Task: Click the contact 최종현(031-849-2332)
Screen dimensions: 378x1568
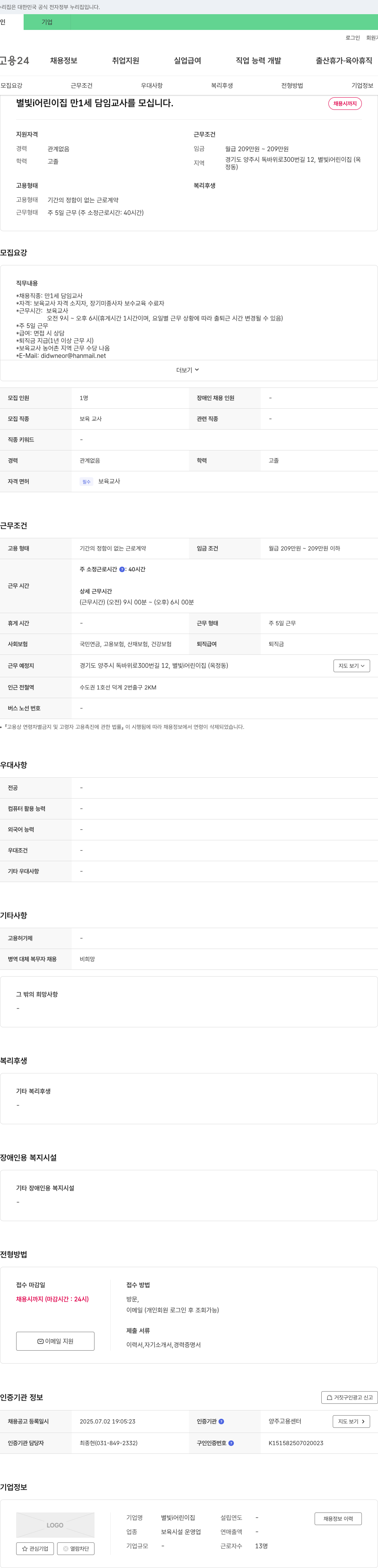Action: click(x=108, y=1443)
